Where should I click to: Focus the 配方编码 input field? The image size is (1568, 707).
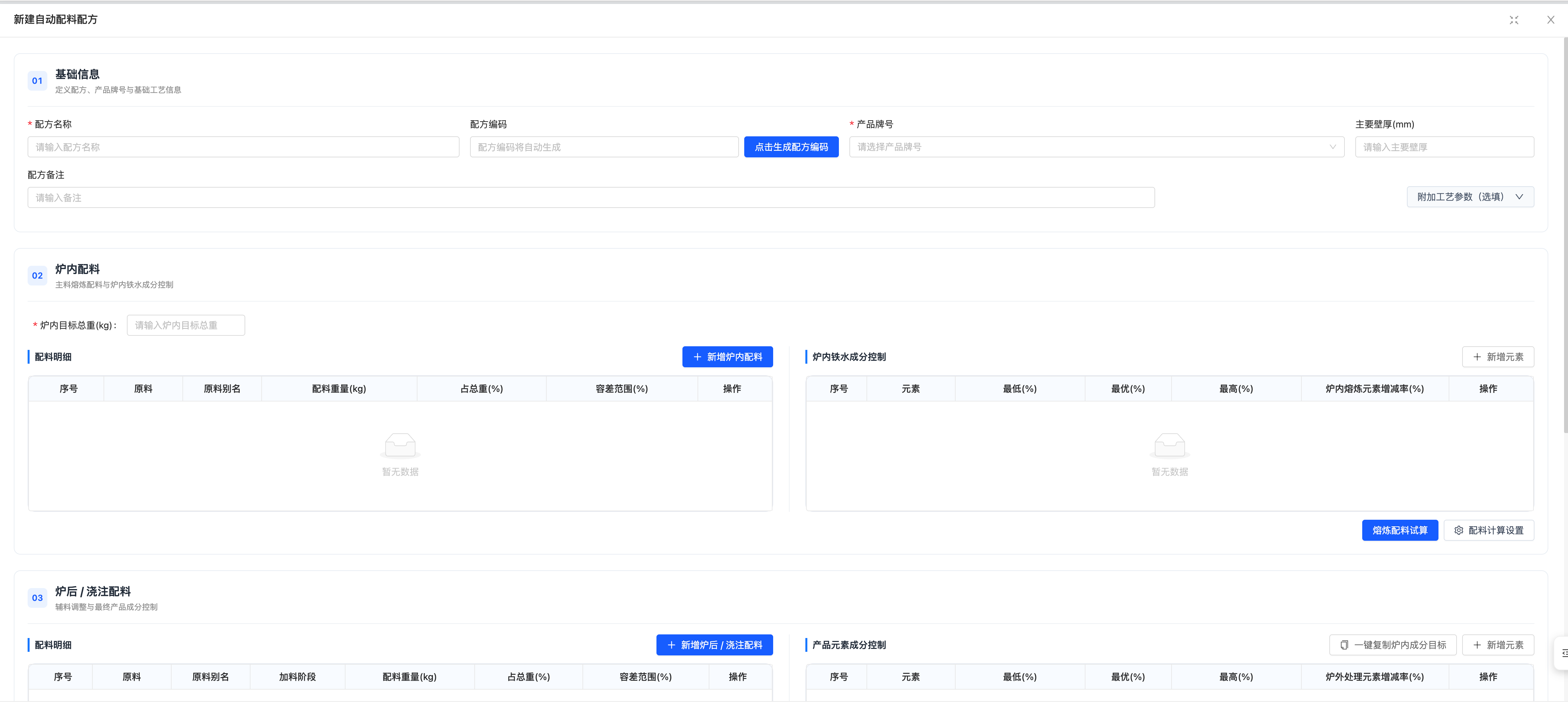pyautogui.click(x=604, y=147)
